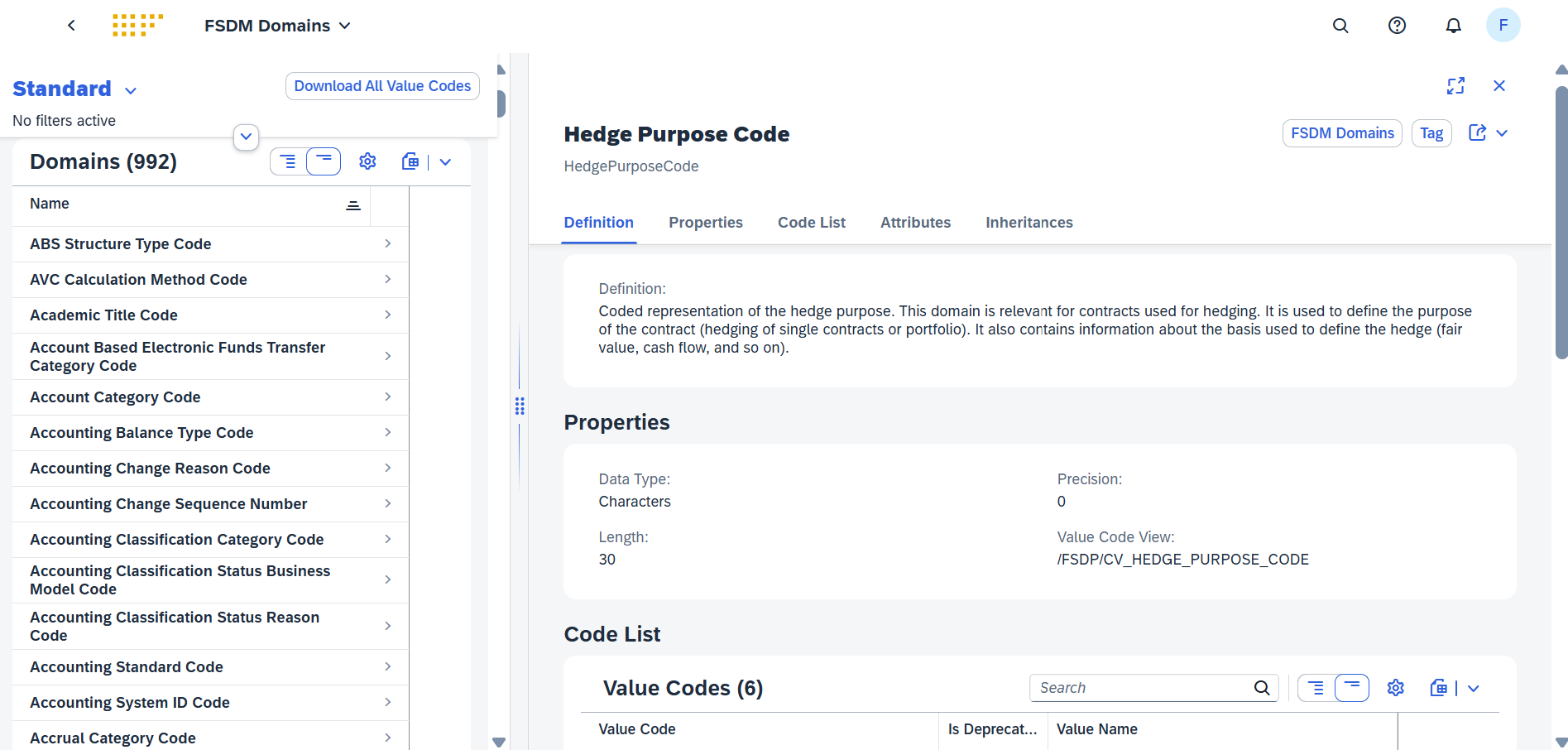This screenshot has width=1568, height=750.
Task: Enter full screen for Hedge Purpose Code panel
Action: 1455,86
